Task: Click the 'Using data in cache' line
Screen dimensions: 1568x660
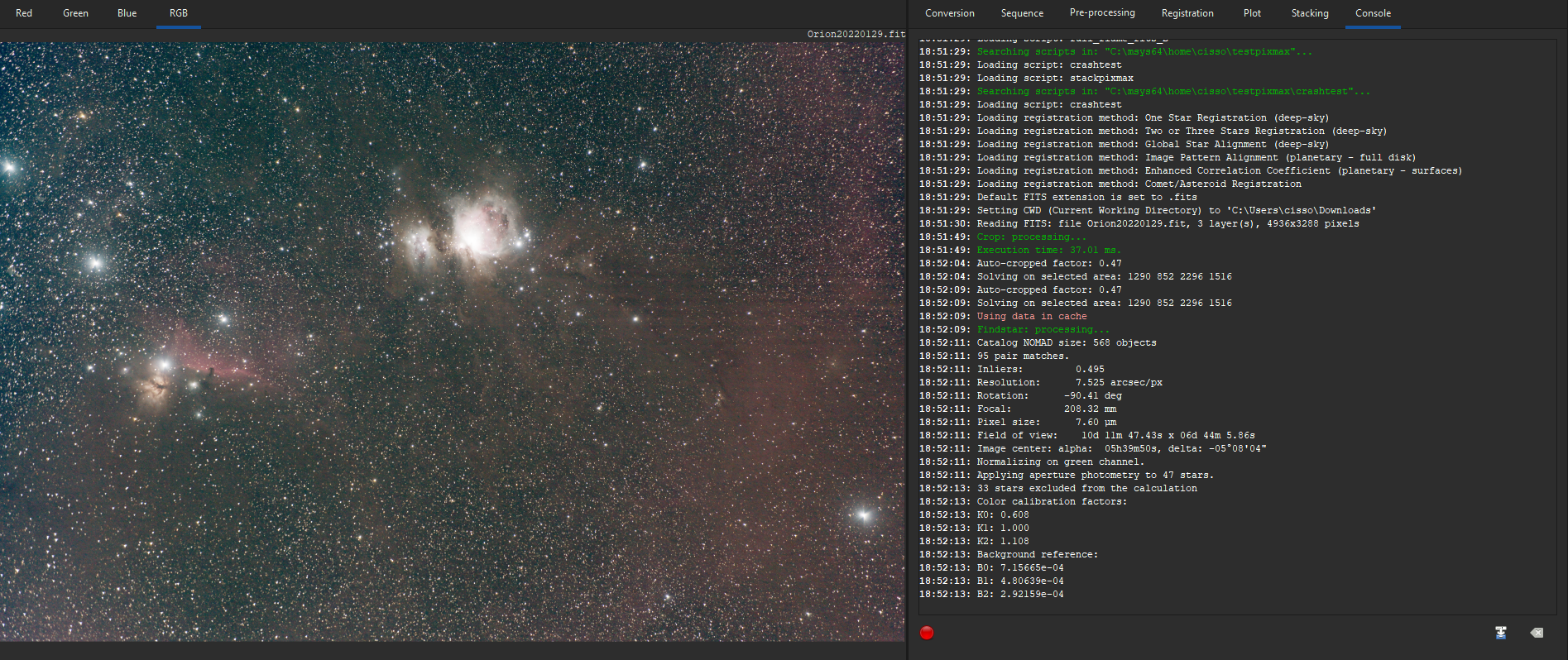Action: click(x=1003, y=317)
